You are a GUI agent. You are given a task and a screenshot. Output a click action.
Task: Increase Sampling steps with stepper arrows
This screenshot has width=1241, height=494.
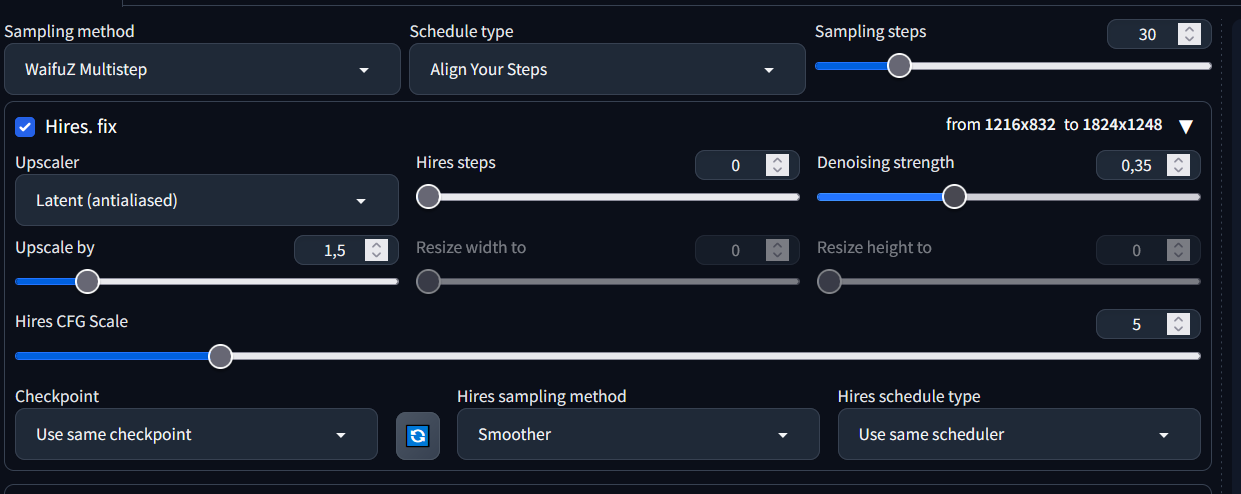[1189, 29]
